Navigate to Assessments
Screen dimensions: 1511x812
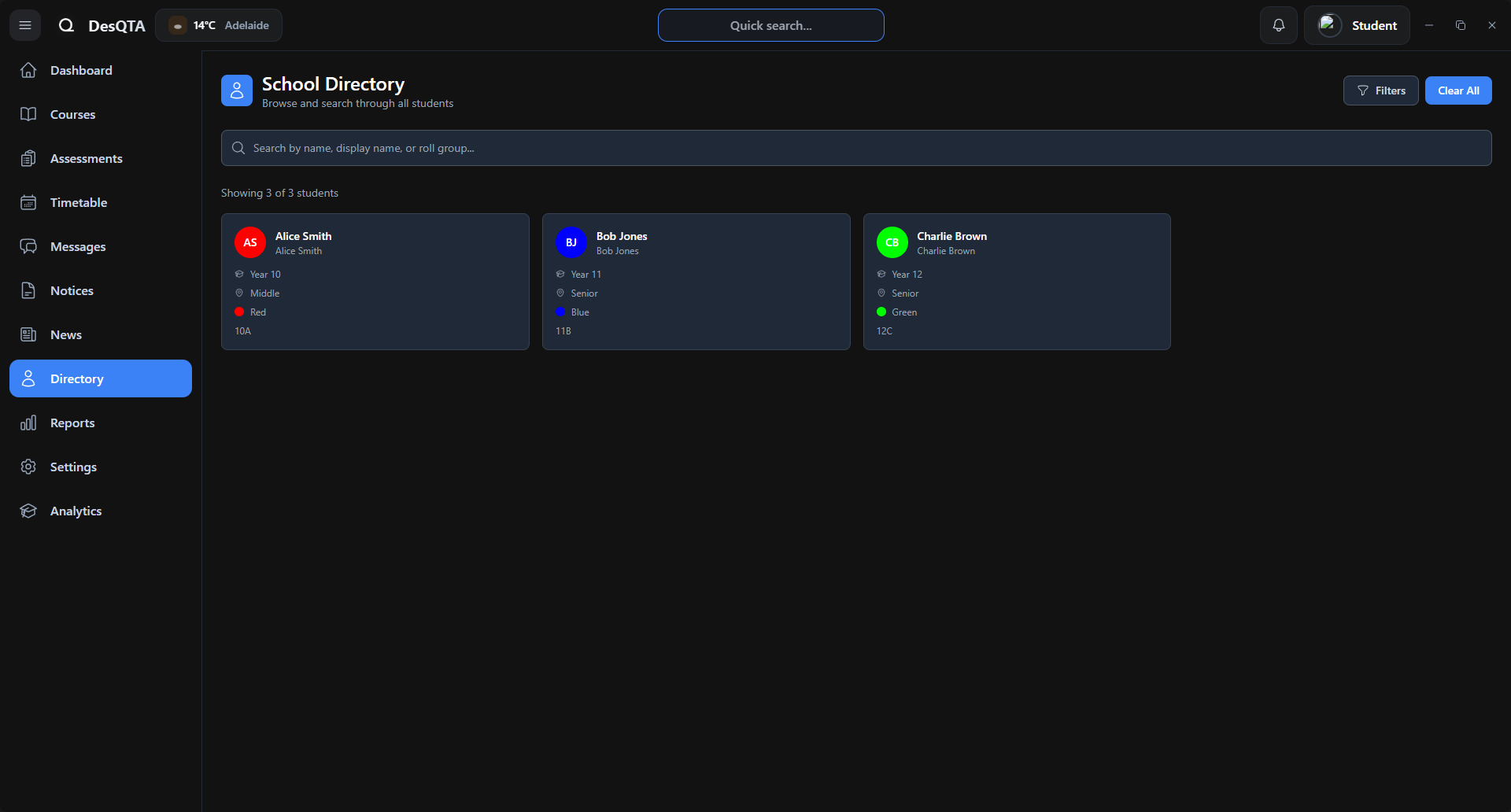(x=86, y=158)
